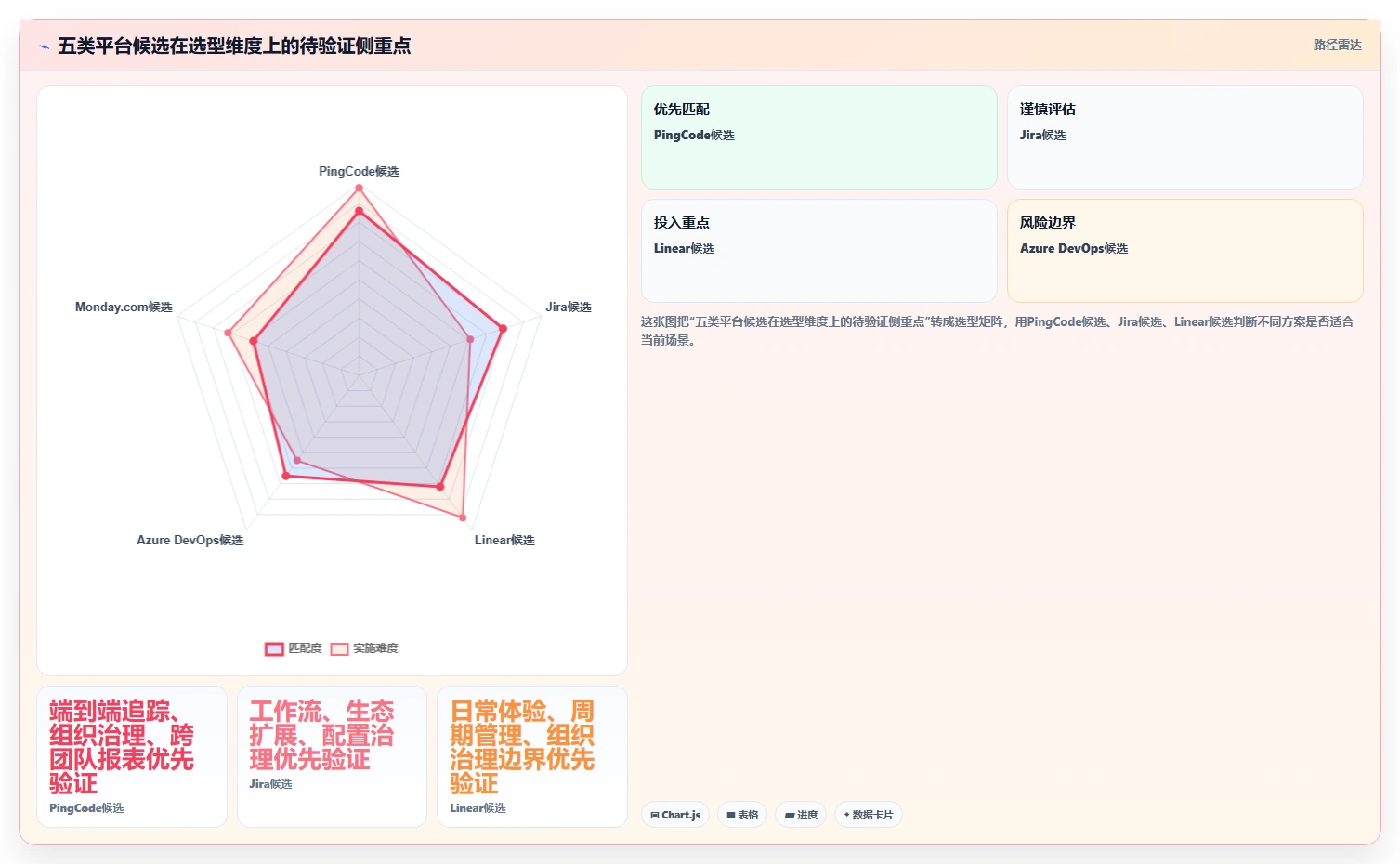This screenshot has height=864, width=1400.
Task: Open the 投入重点 Linear候选 card
Action: (819, 251)
